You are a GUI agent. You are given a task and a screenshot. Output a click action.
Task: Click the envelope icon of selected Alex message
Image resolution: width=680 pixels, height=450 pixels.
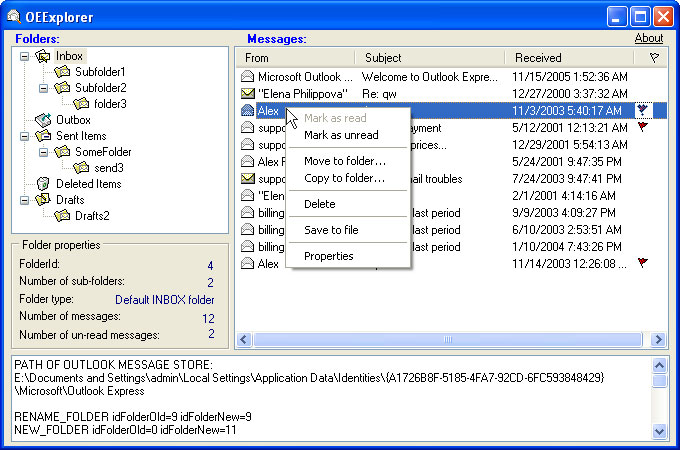[x=247, y=111]
